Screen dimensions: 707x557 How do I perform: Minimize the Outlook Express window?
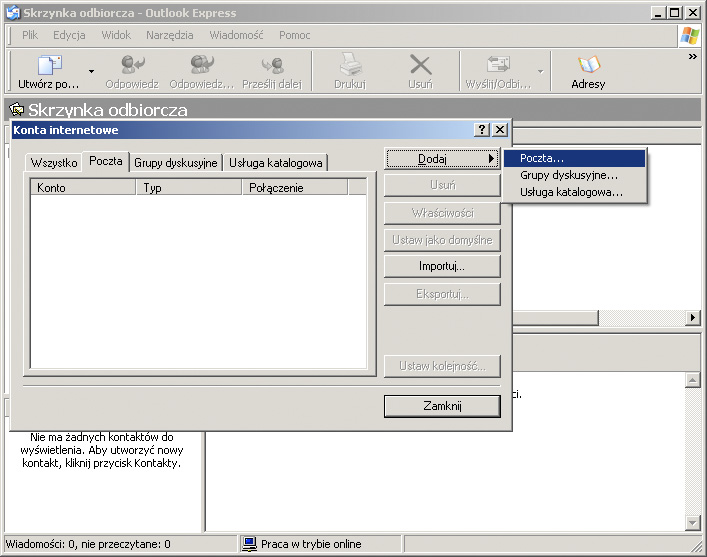click(x=658, y=13)
